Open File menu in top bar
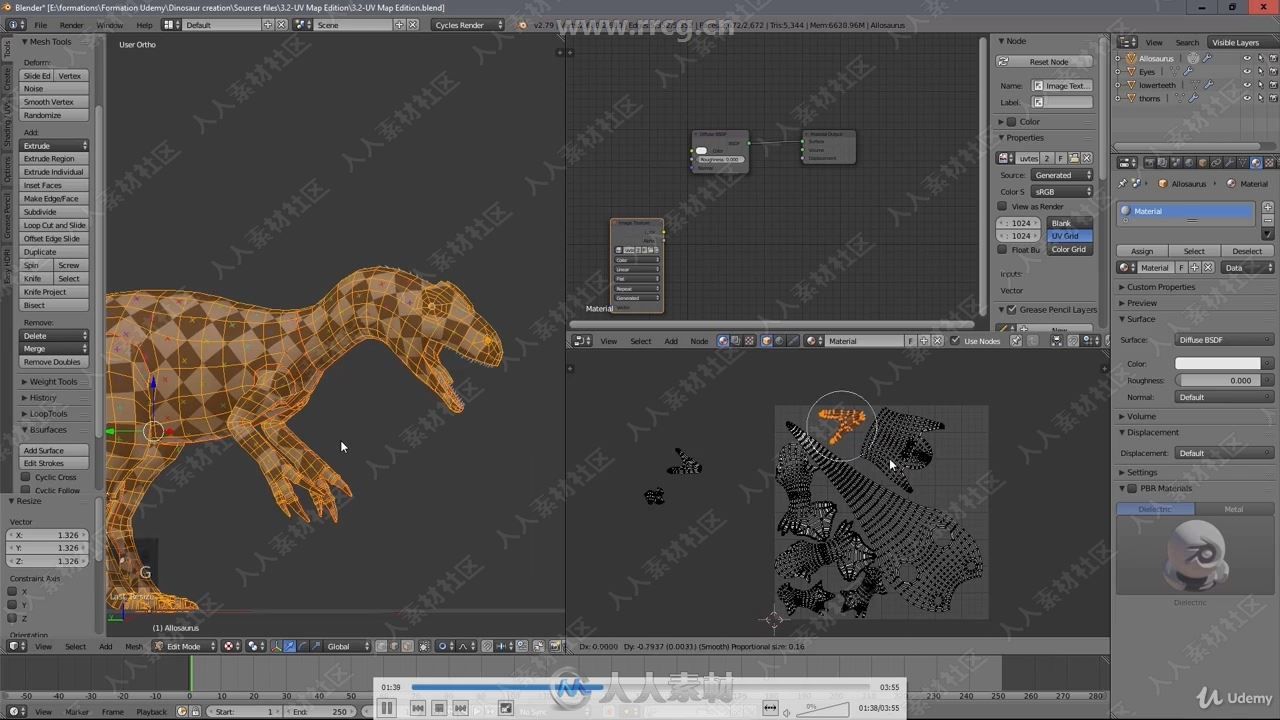Image resolution: width=1280 pixels, height=720 pixels. (41, 25)
